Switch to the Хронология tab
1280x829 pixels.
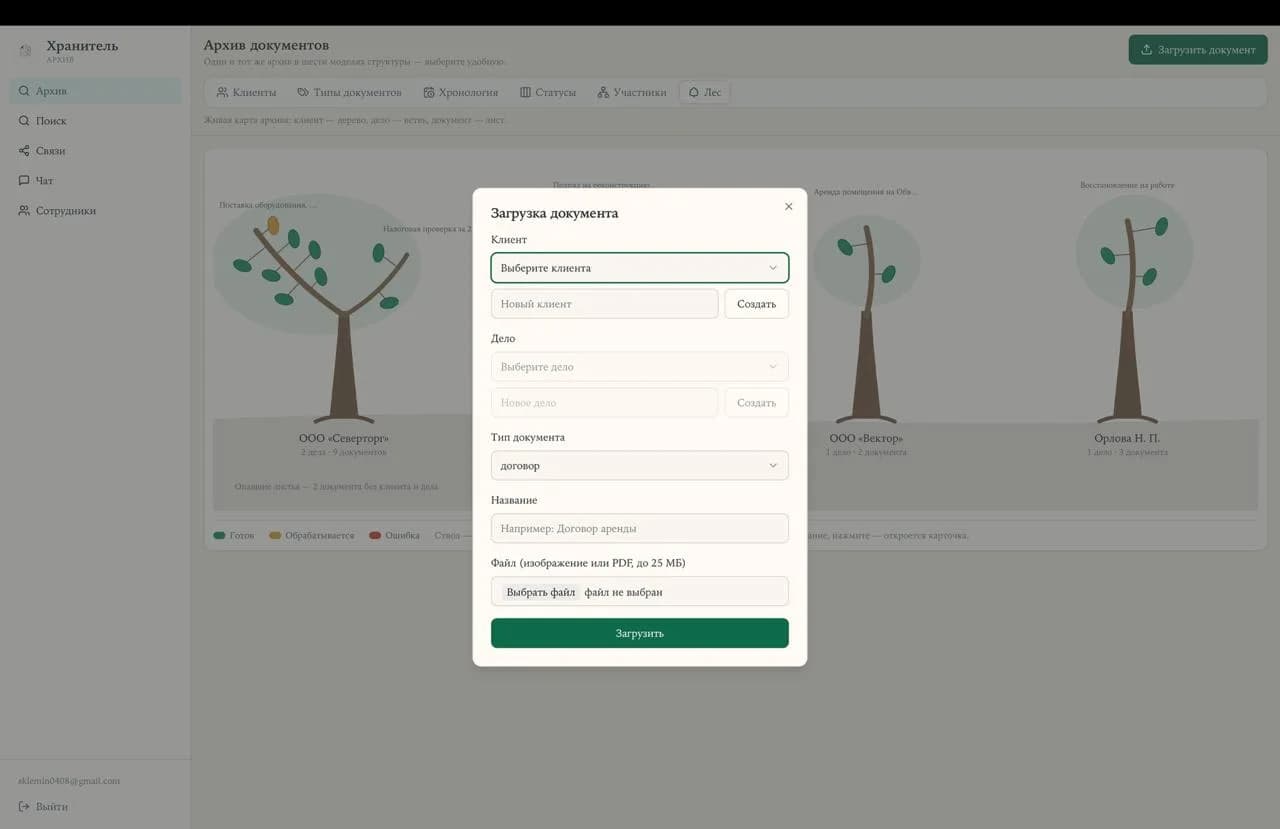pos(460,92)
